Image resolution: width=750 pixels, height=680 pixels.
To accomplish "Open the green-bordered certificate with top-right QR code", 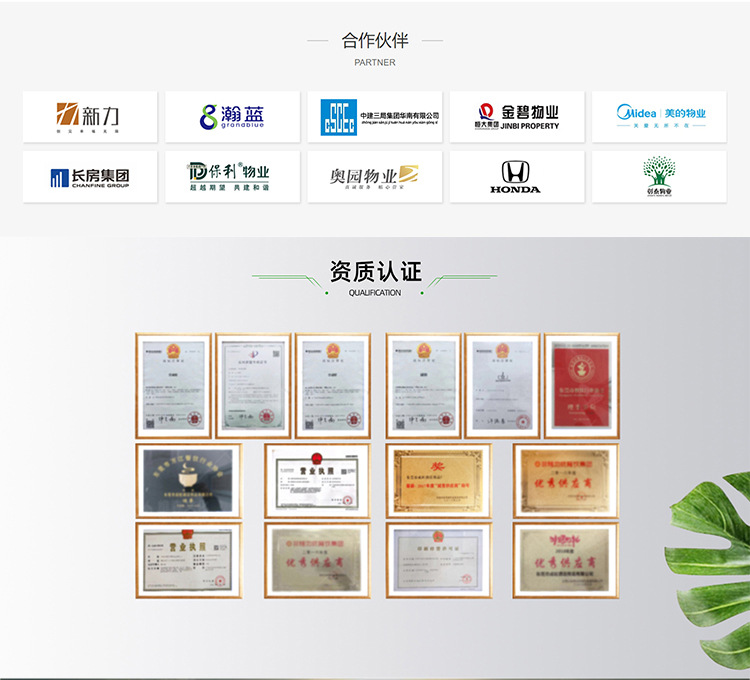I will click(253, 386).
